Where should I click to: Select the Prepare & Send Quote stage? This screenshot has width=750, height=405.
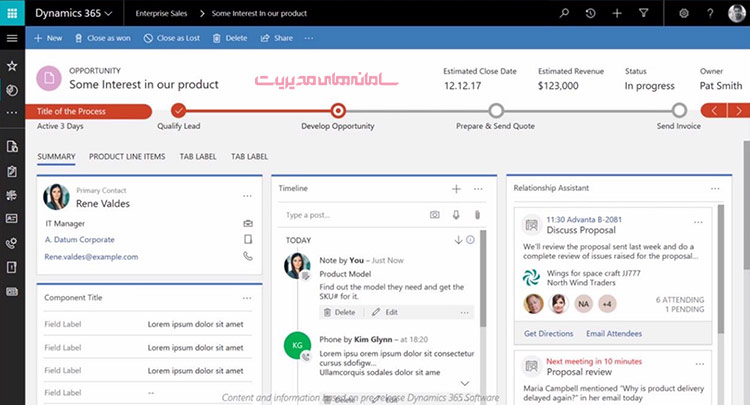click(496, 111)
